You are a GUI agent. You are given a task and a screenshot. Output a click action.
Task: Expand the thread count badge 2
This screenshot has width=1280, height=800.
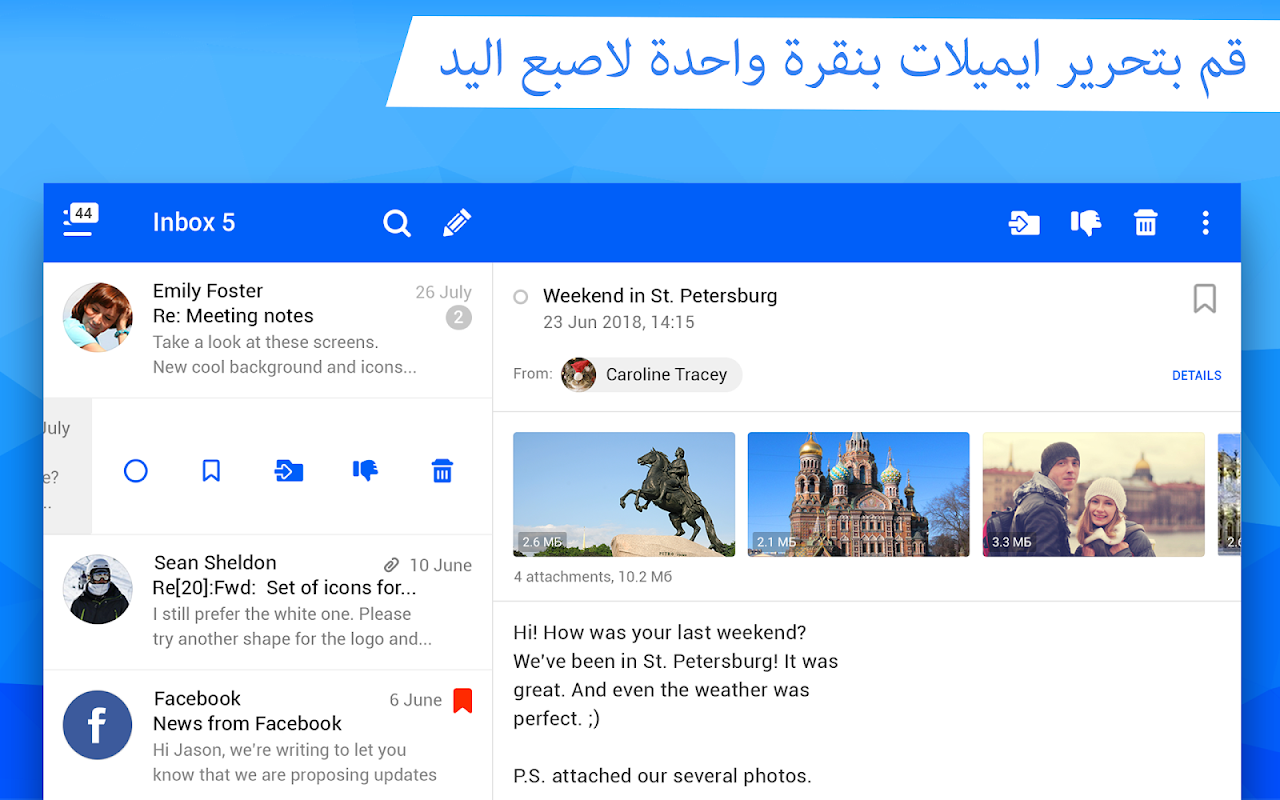coord(459,318)
